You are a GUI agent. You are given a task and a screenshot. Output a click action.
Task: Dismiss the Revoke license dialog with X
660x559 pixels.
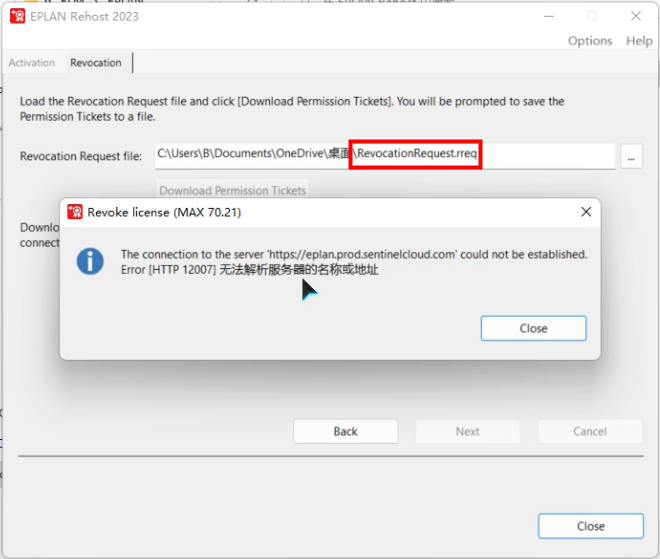[587, 212]
